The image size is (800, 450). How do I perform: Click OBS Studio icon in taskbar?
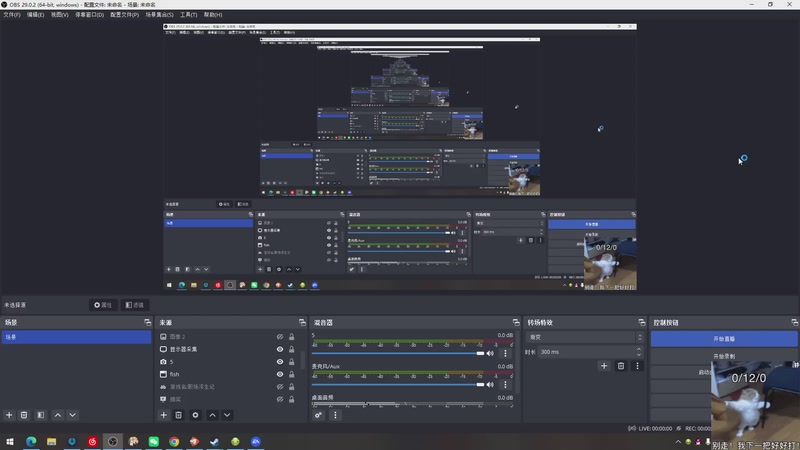click(113, 441)
